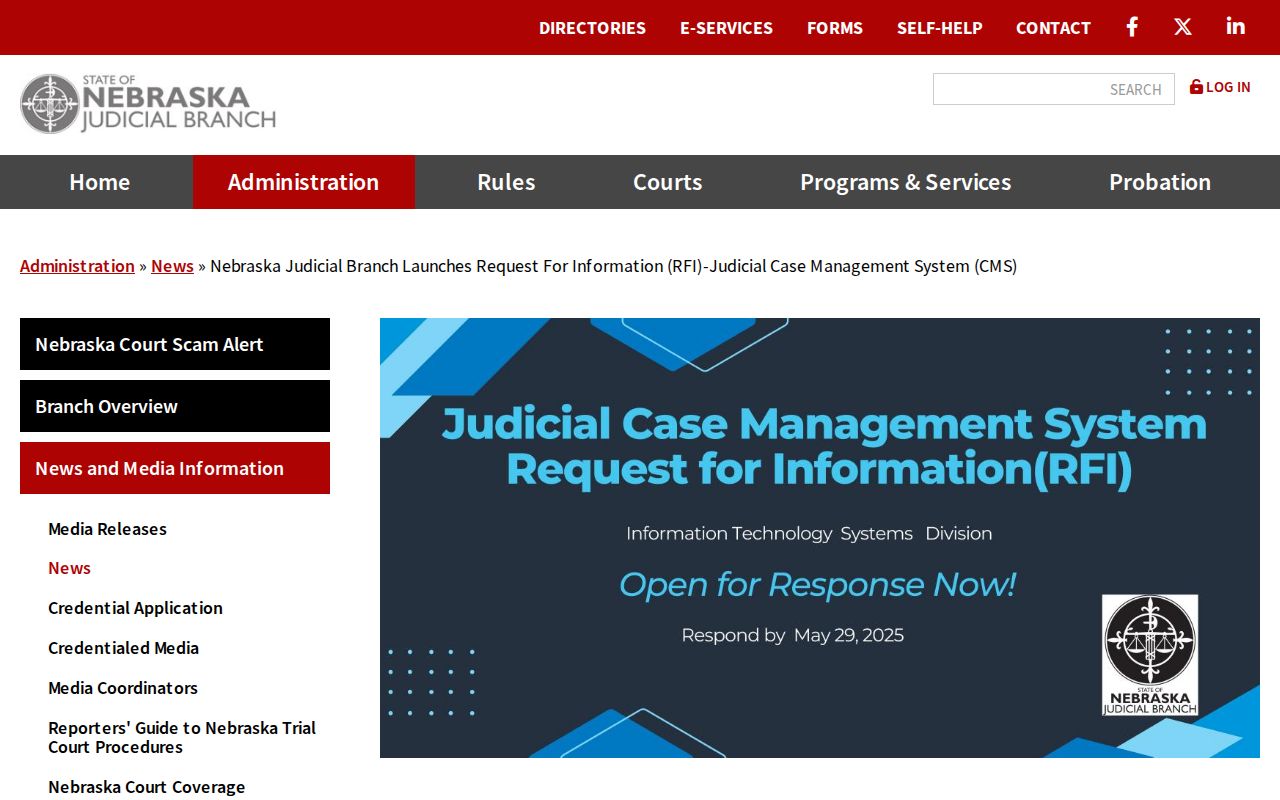Screen dimensions: 1280x800
Task: Open the Facebook social icon
Action: [x=1132, y=27]
